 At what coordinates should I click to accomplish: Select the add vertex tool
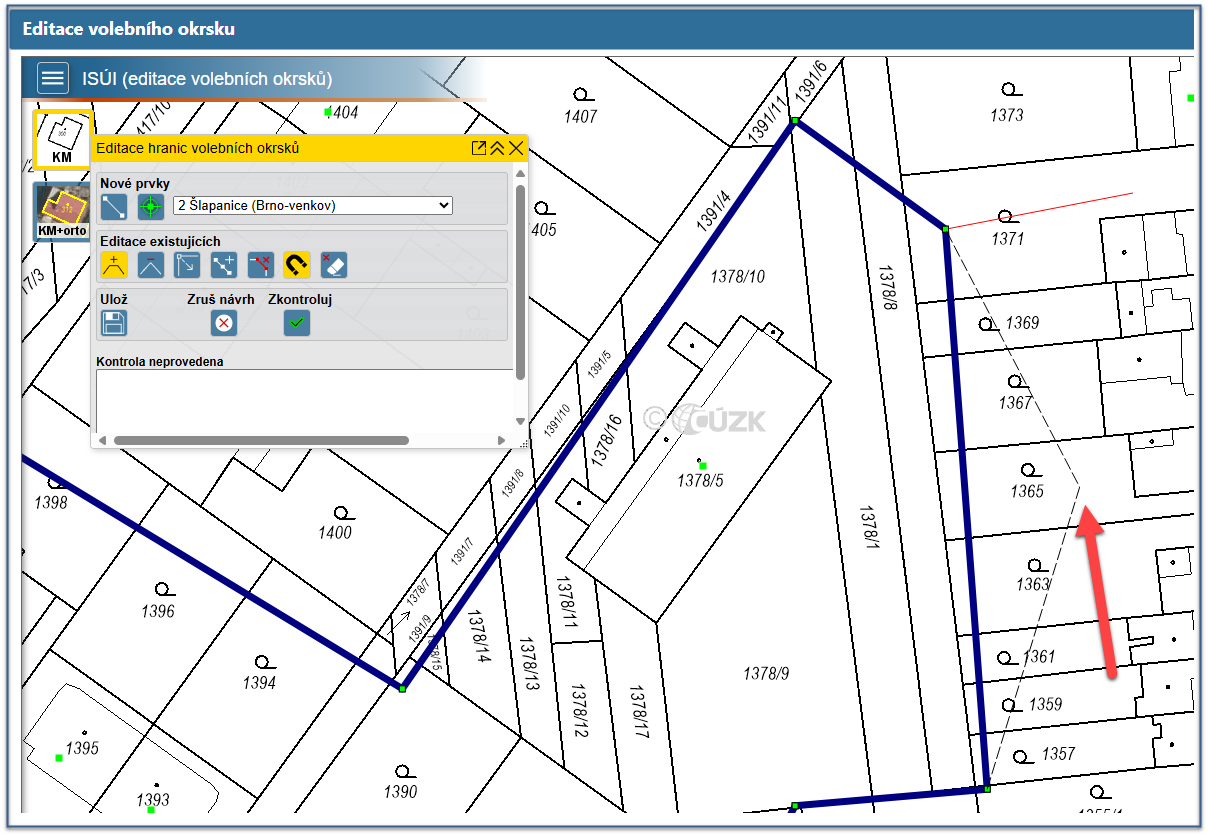[114, 265]
